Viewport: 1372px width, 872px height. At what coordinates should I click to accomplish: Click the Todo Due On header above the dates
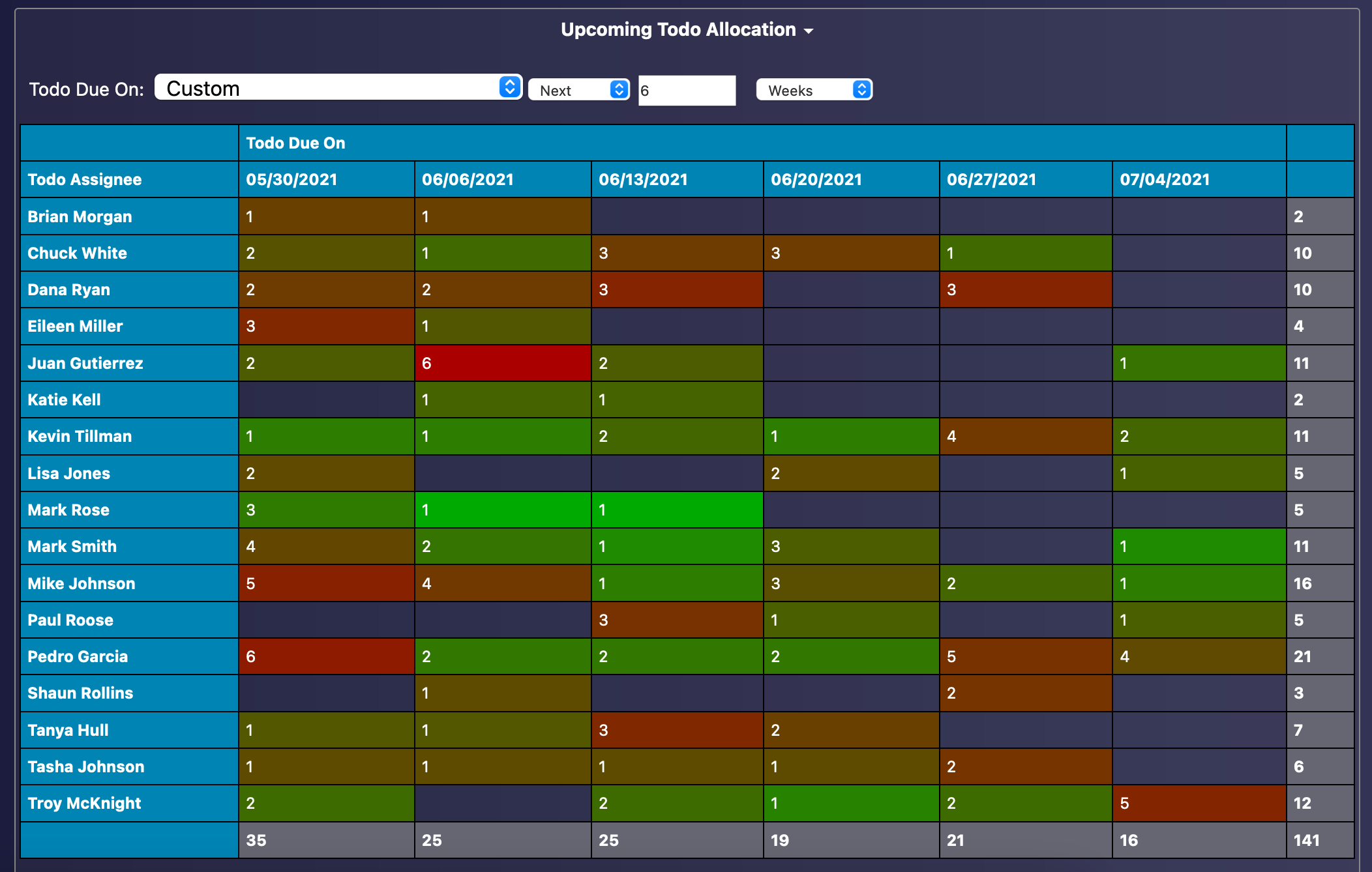pos(762,143)
